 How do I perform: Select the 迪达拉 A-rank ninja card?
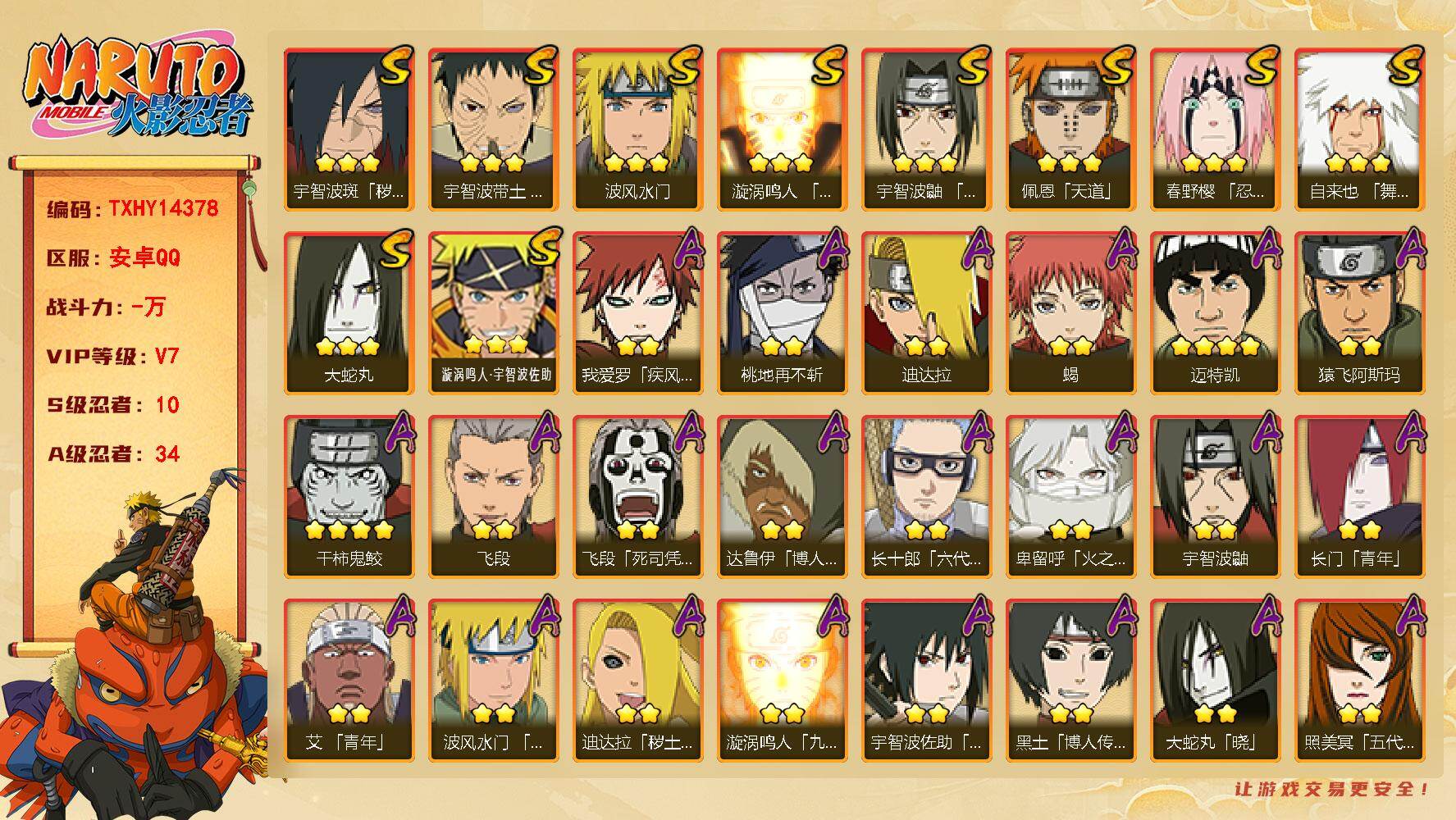[x=926, y=312]
